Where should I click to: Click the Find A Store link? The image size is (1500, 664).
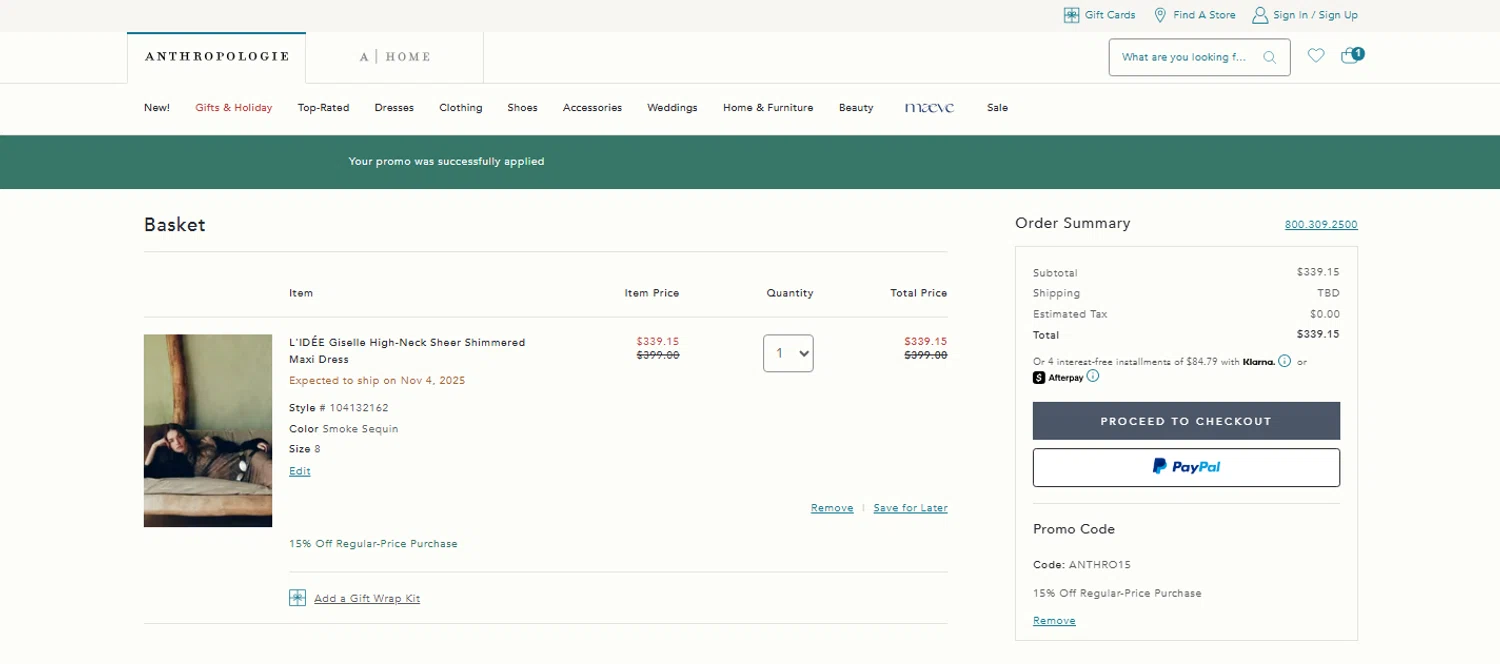tap(1204, 15)
